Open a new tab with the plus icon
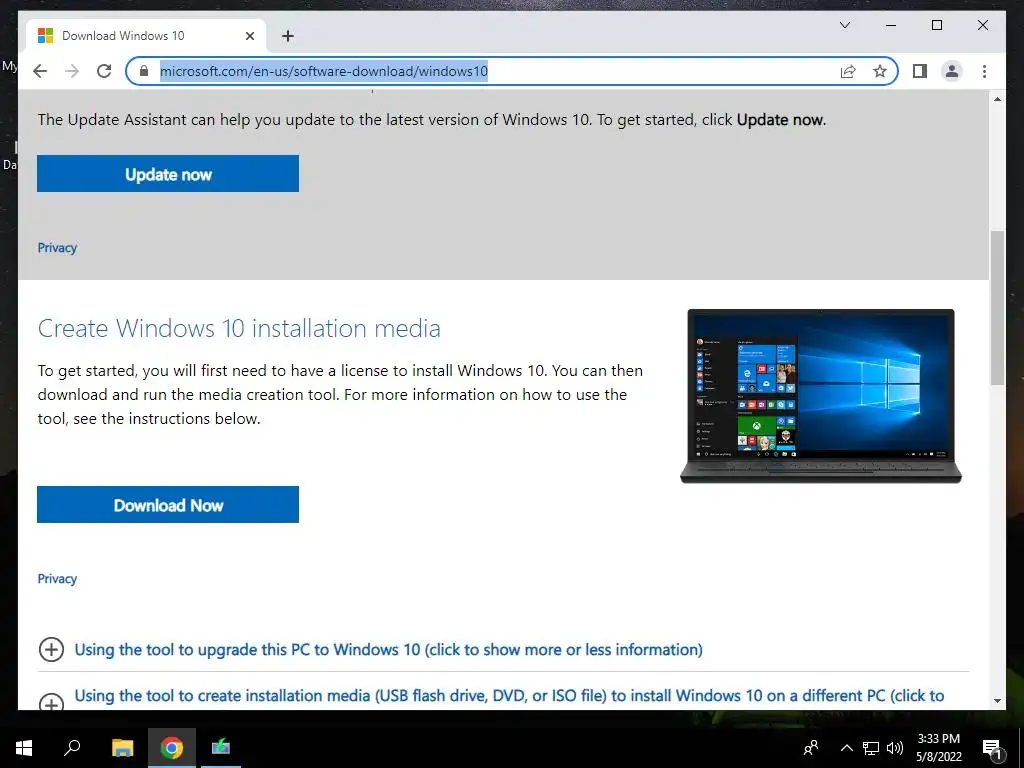 click(288, 36)
